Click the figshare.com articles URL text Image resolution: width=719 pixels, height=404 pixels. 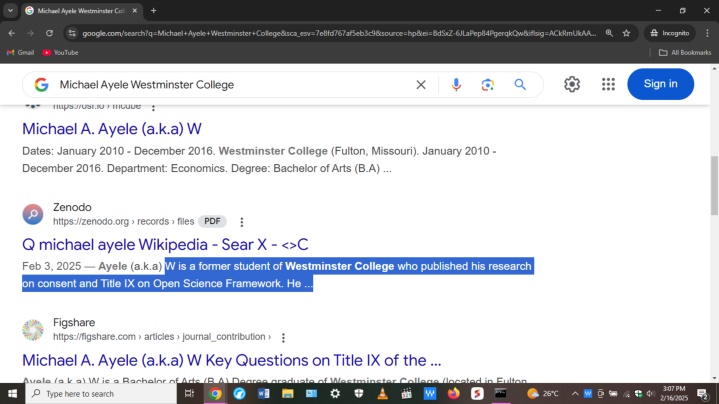[x=161, y=337]
